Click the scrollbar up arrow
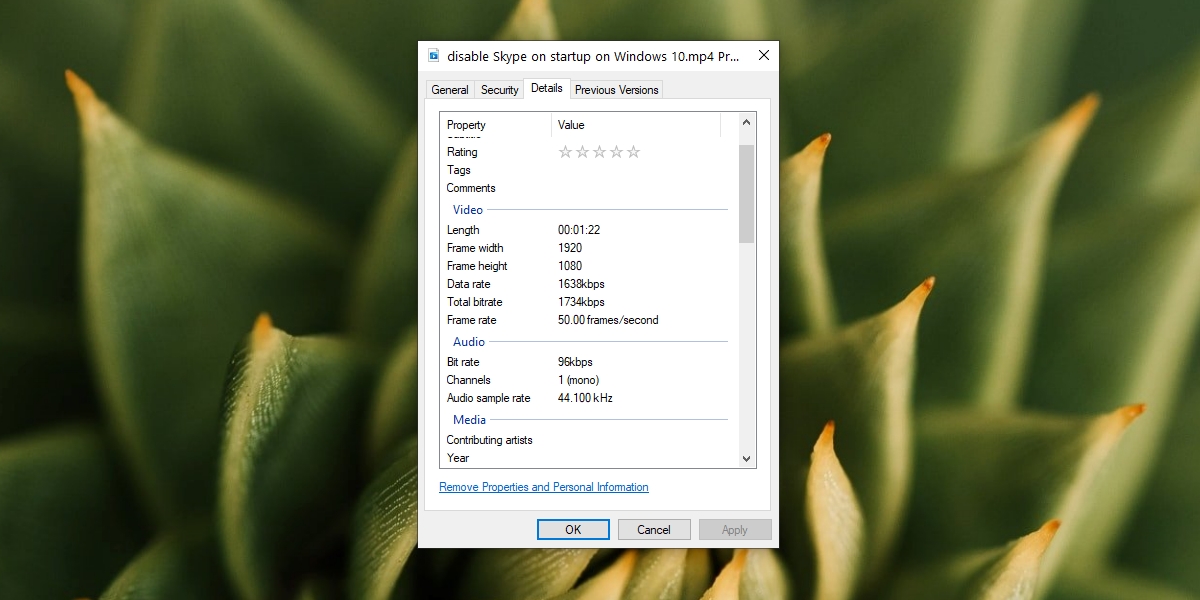The image size is (1200, 600). coord(745,122)
